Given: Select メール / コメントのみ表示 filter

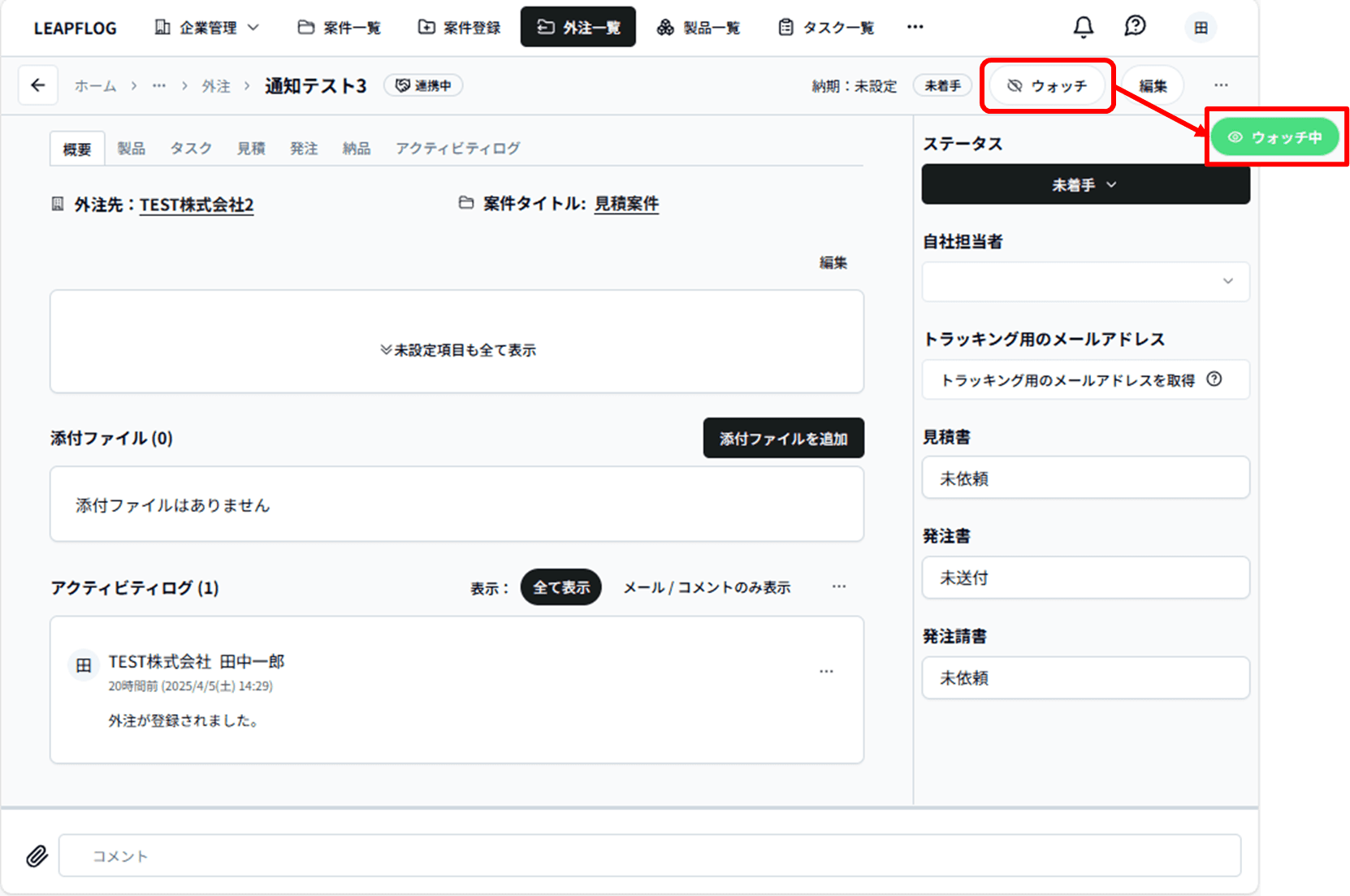Looking at the screenshot, I should coord(707,587).
